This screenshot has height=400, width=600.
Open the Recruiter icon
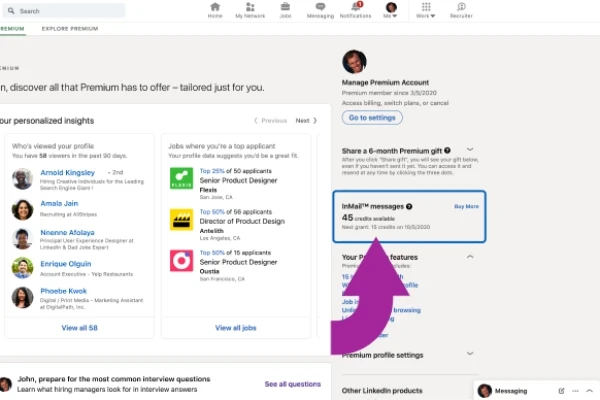(461, 10)
